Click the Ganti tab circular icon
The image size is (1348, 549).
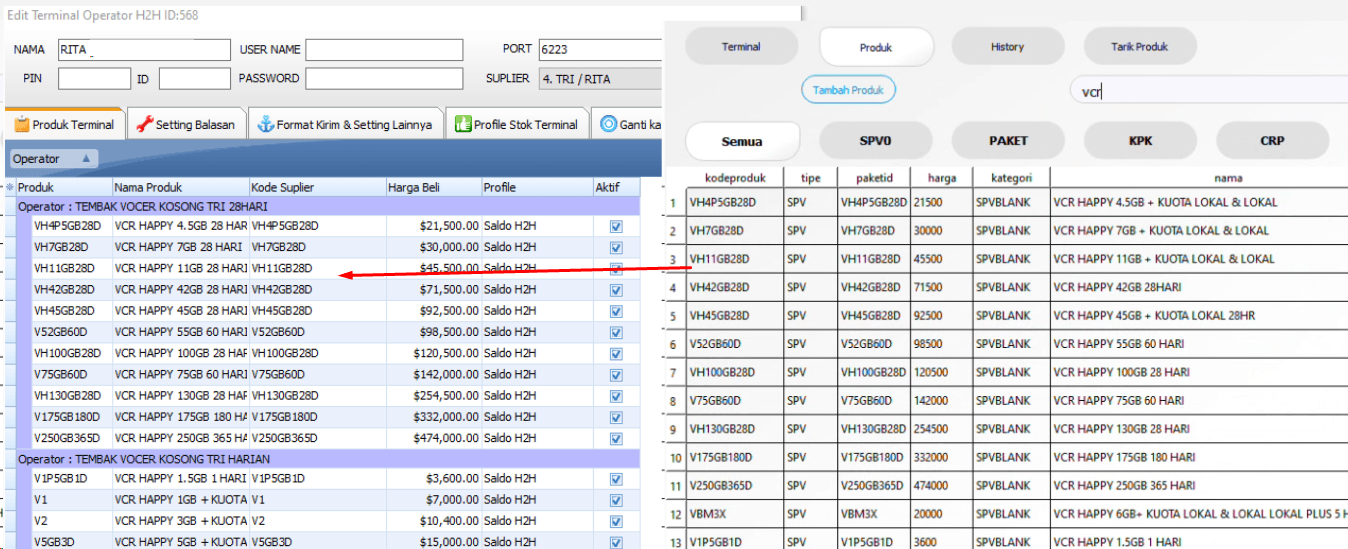tap(608, 125)
